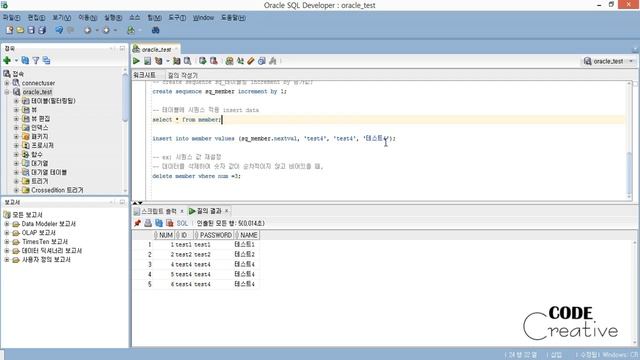Viewport: 640px width, 360px height.
Task: Expand the 프로시저 tree node
Action: [16, 146]
